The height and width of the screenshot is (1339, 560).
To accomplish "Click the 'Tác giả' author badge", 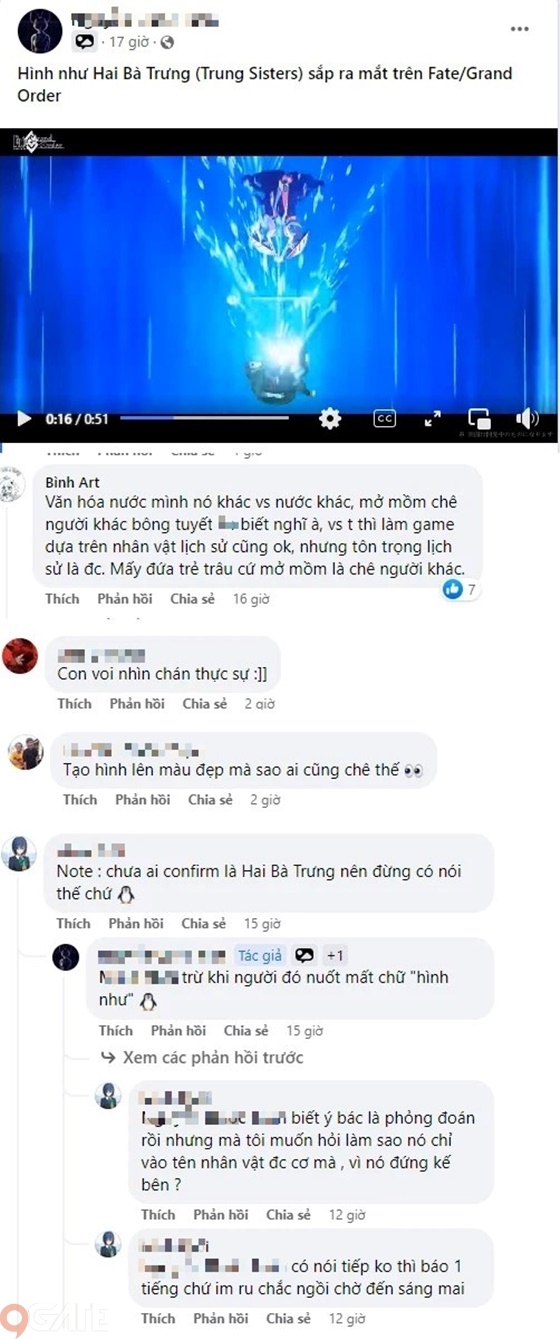I will coord(260,955).
